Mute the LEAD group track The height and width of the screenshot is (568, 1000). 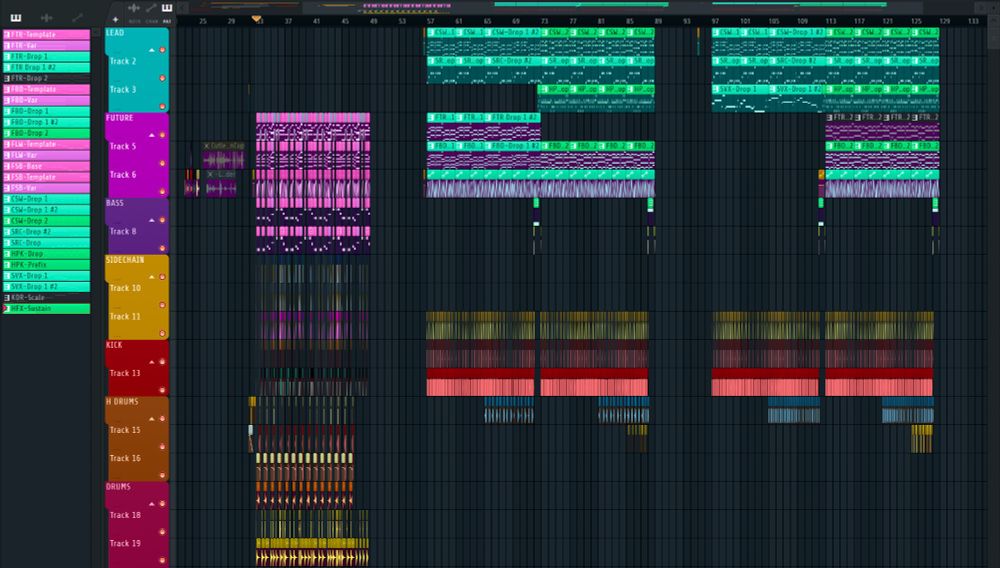162,50
